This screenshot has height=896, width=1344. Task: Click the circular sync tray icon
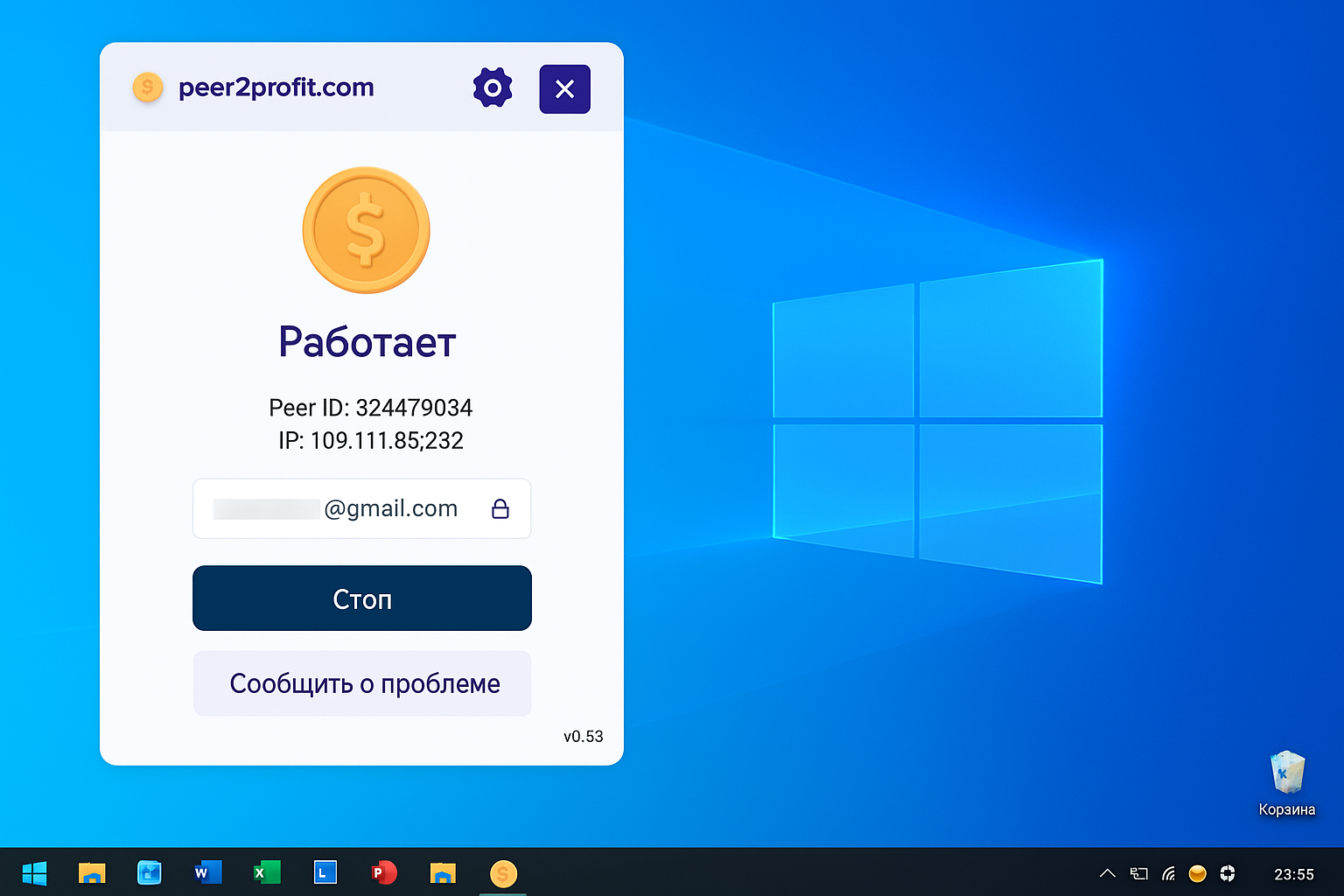coord(1228,873)
